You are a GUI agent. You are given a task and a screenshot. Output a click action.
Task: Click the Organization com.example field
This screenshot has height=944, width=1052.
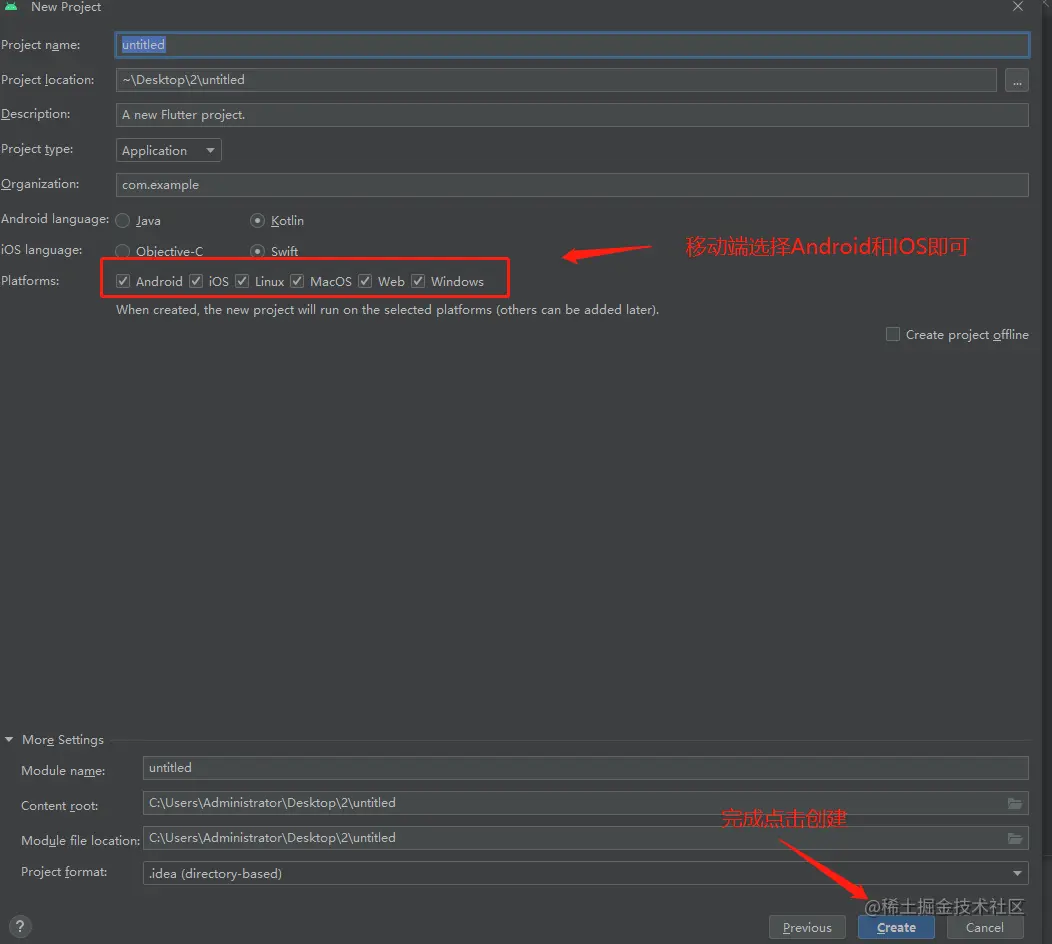572,185
